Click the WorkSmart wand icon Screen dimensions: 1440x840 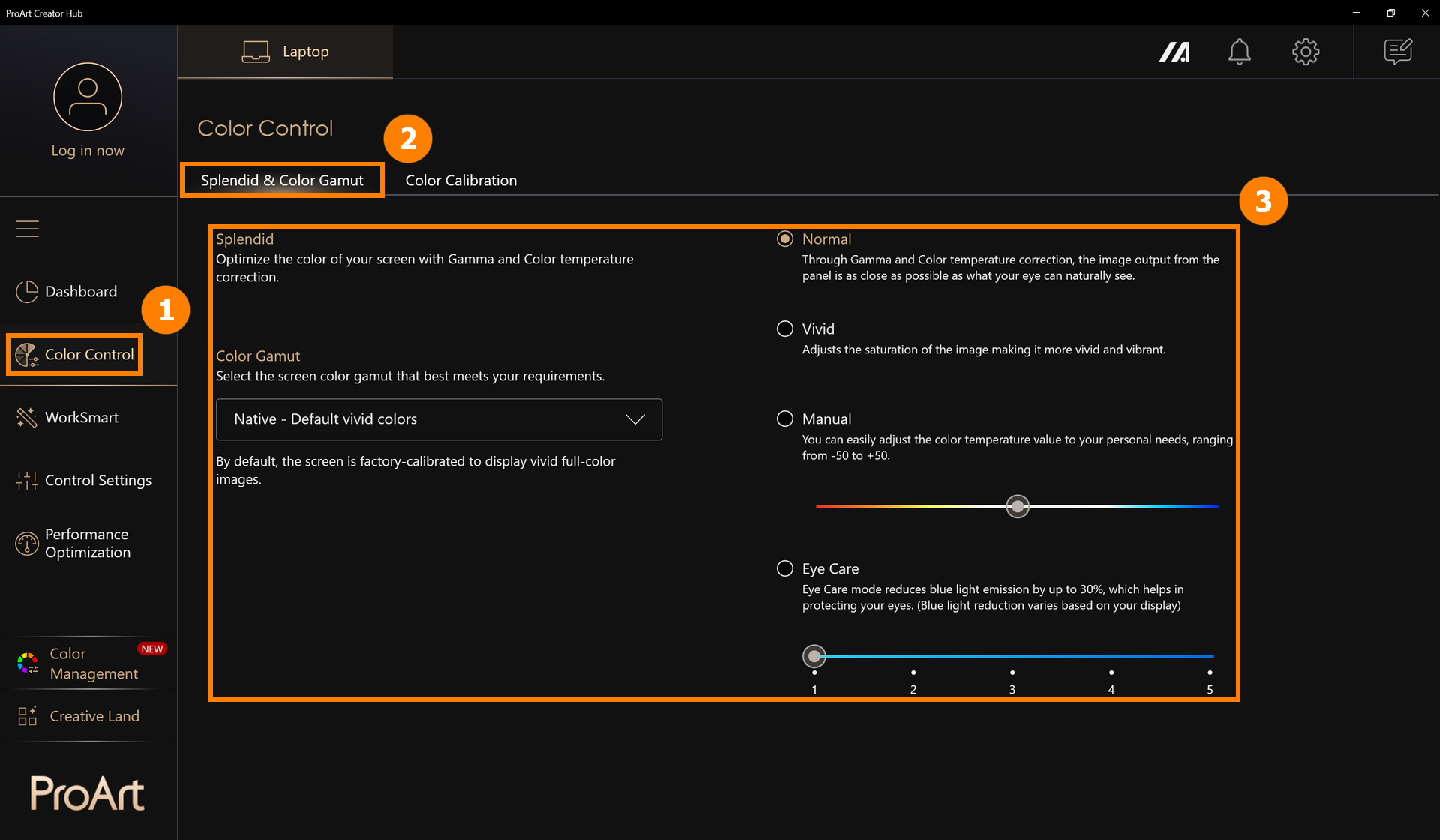tap(27, 418)
